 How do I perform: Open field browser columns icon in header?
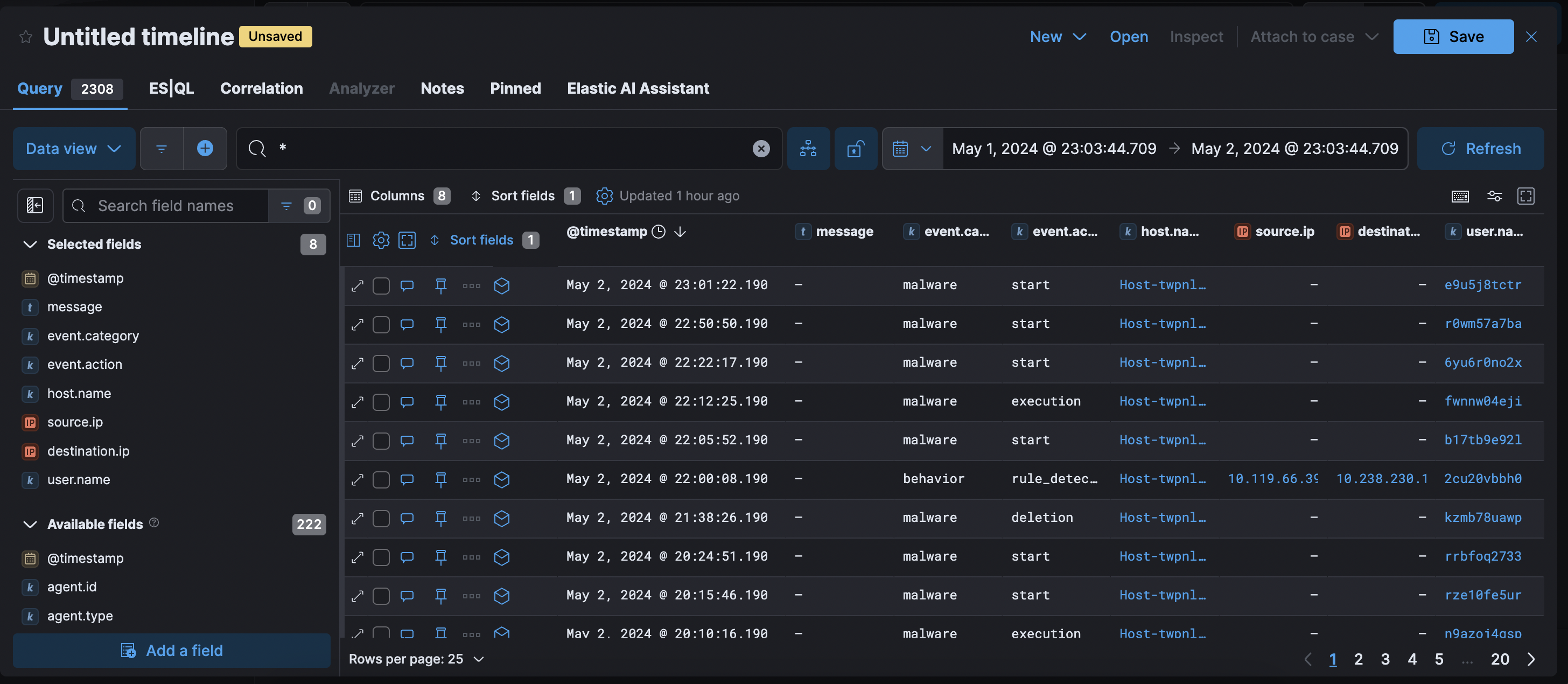click(353, 240)
